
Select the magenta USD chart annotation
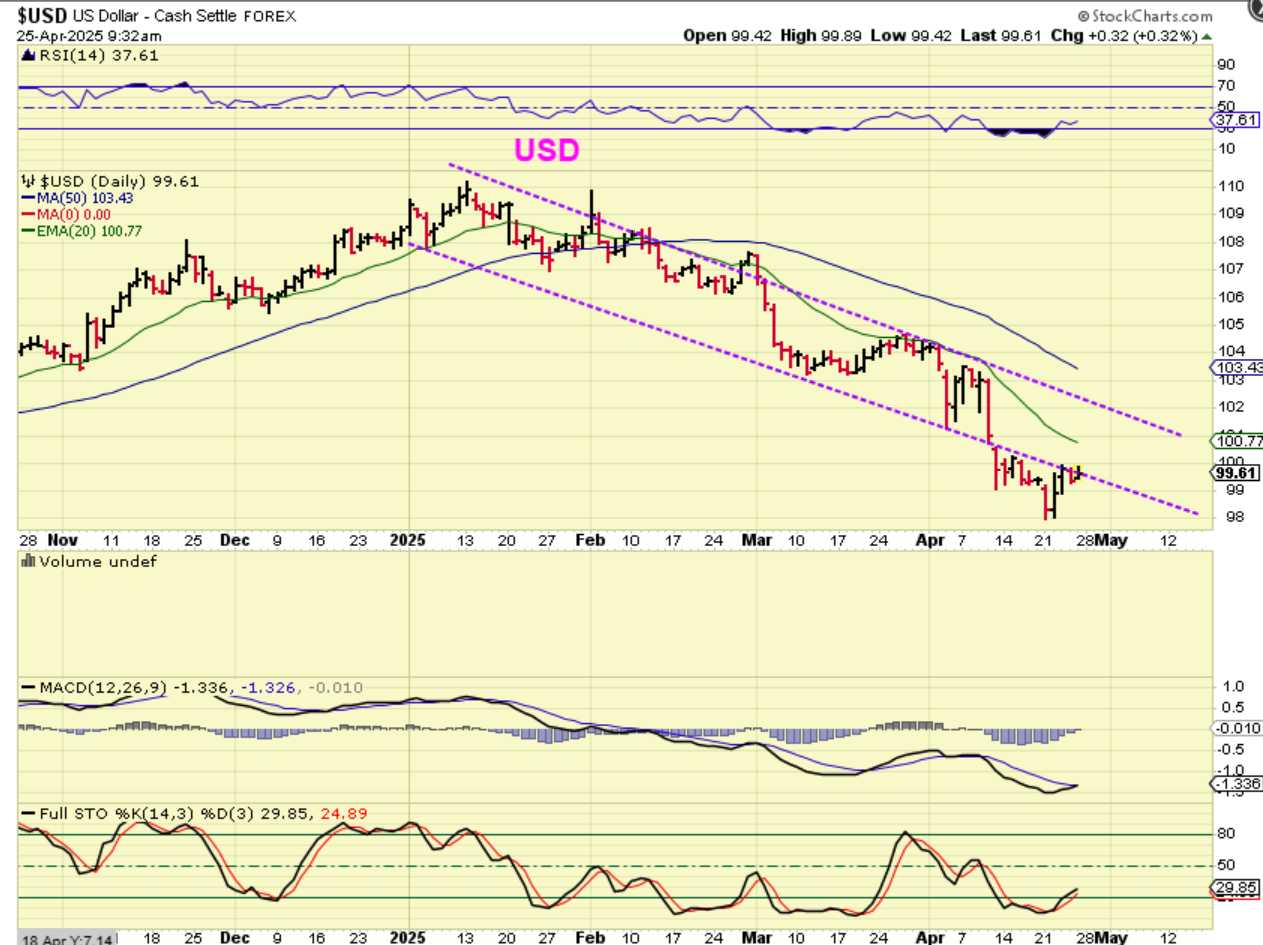click(547, 150)
